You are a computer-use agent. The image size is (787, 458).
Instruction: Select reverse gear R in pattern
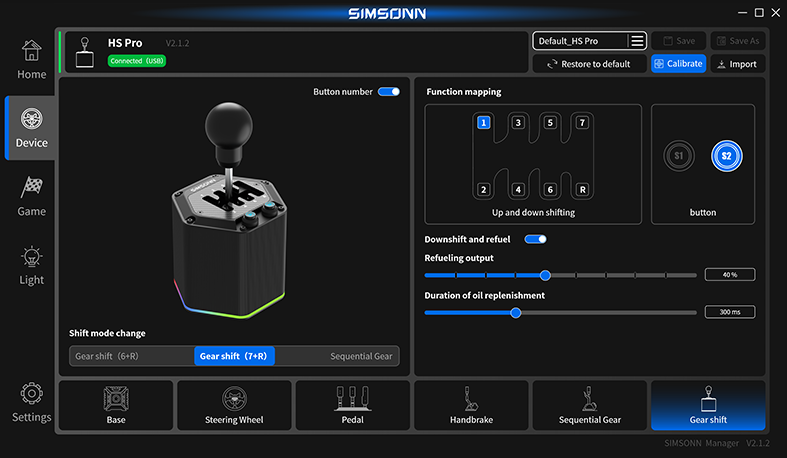582,190
